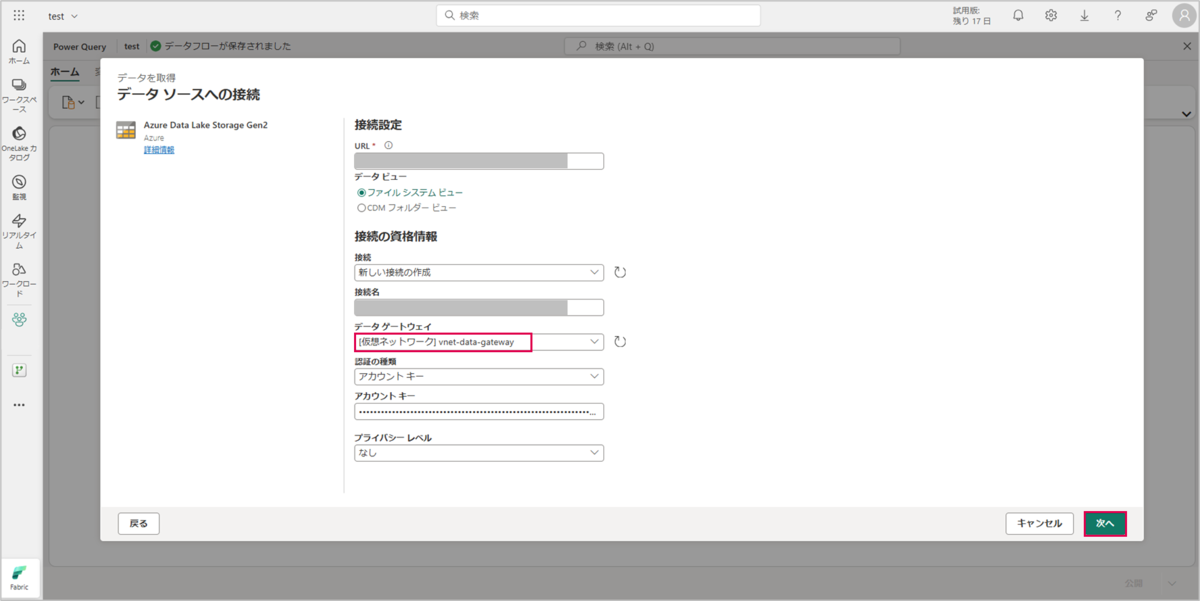Open the 認証の種類 dropdown (アカウント キー)
Screen dimensions: 1200x601
tap(479, 377)
